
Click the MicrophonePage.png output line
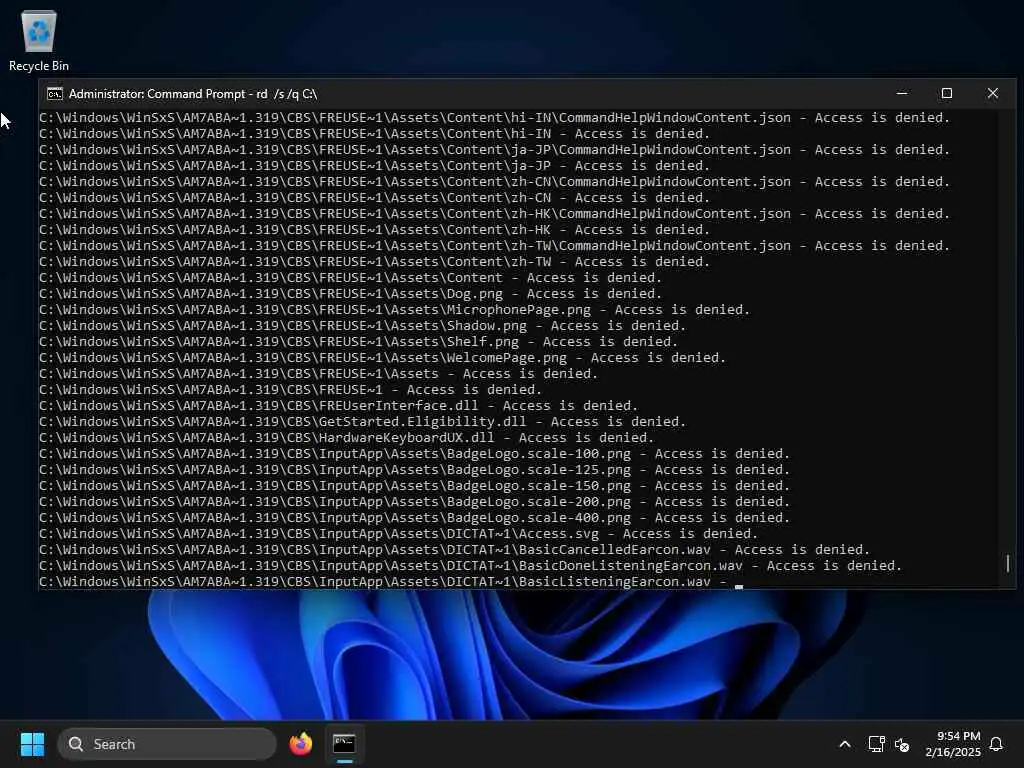[x=394, y=310]
